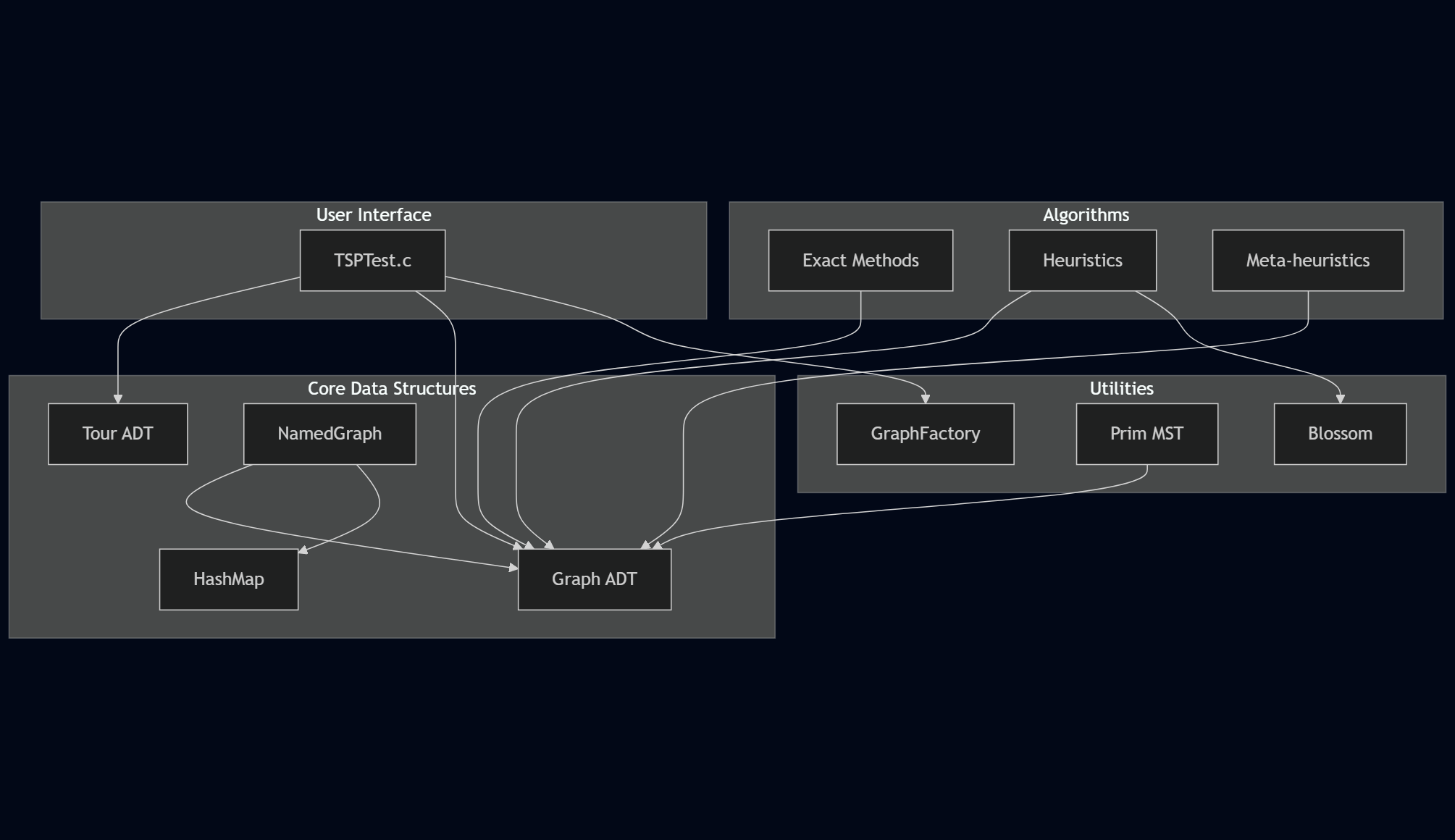Select the Meta-heuristics node
This screenshot has width=1455, height=840.
(1308, 261)
